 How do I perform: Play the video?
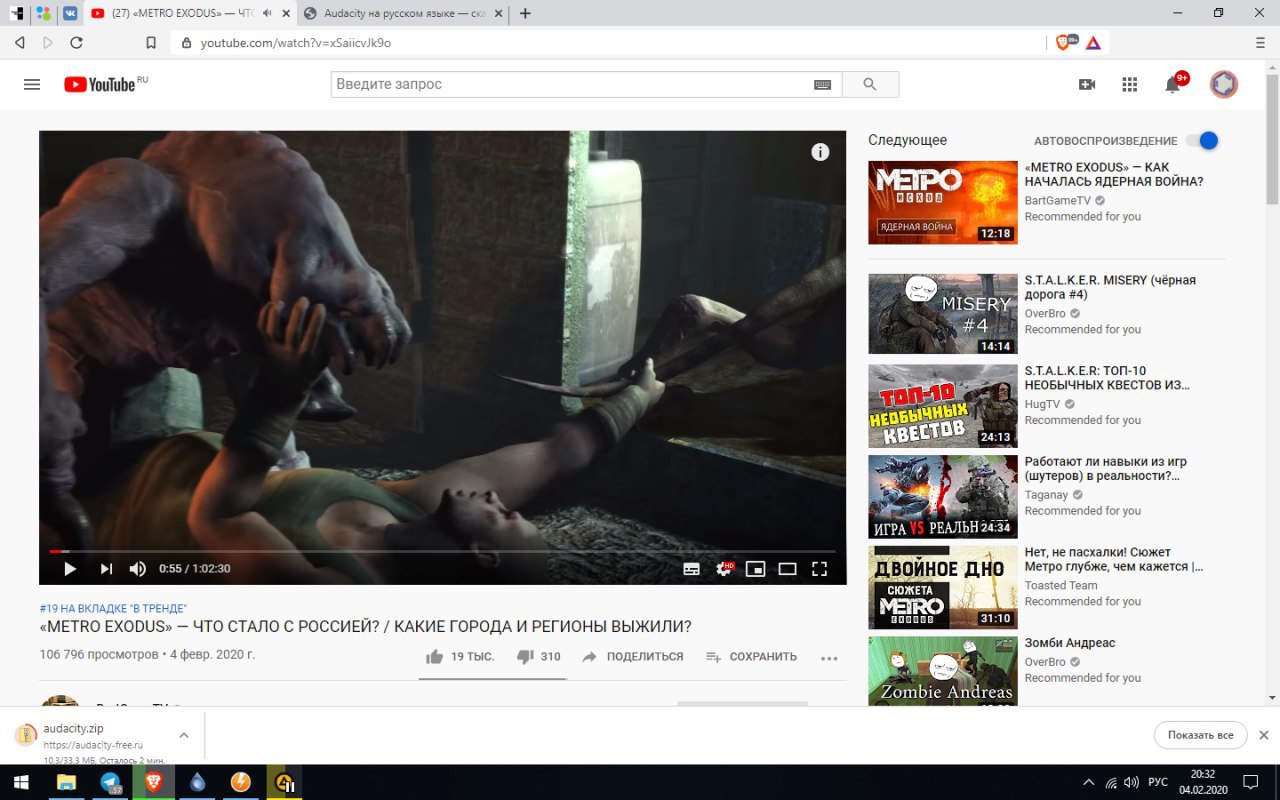coord(70,569)
